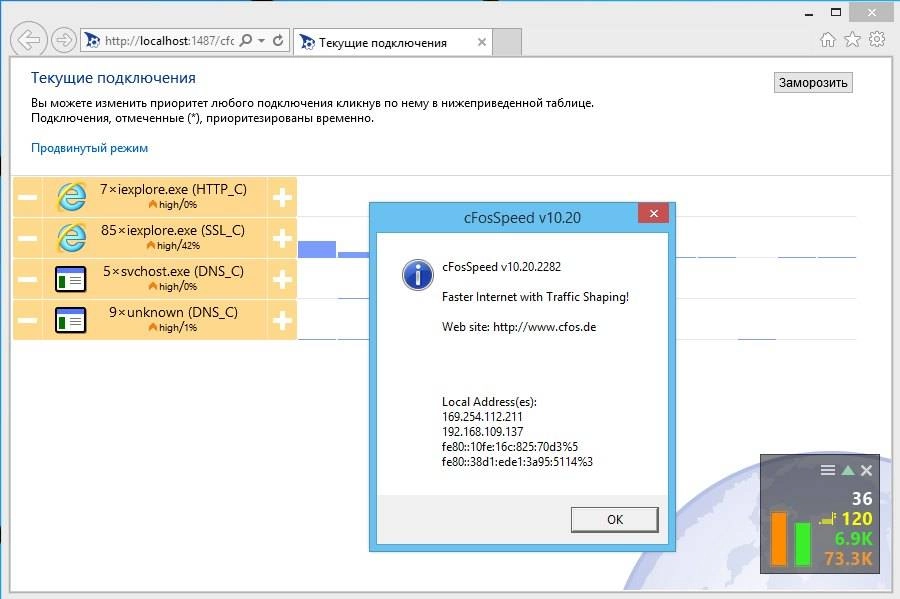The height and width of the screenshot is (599, 900).
Task: Refresh the current page
Action: [278, 40]
